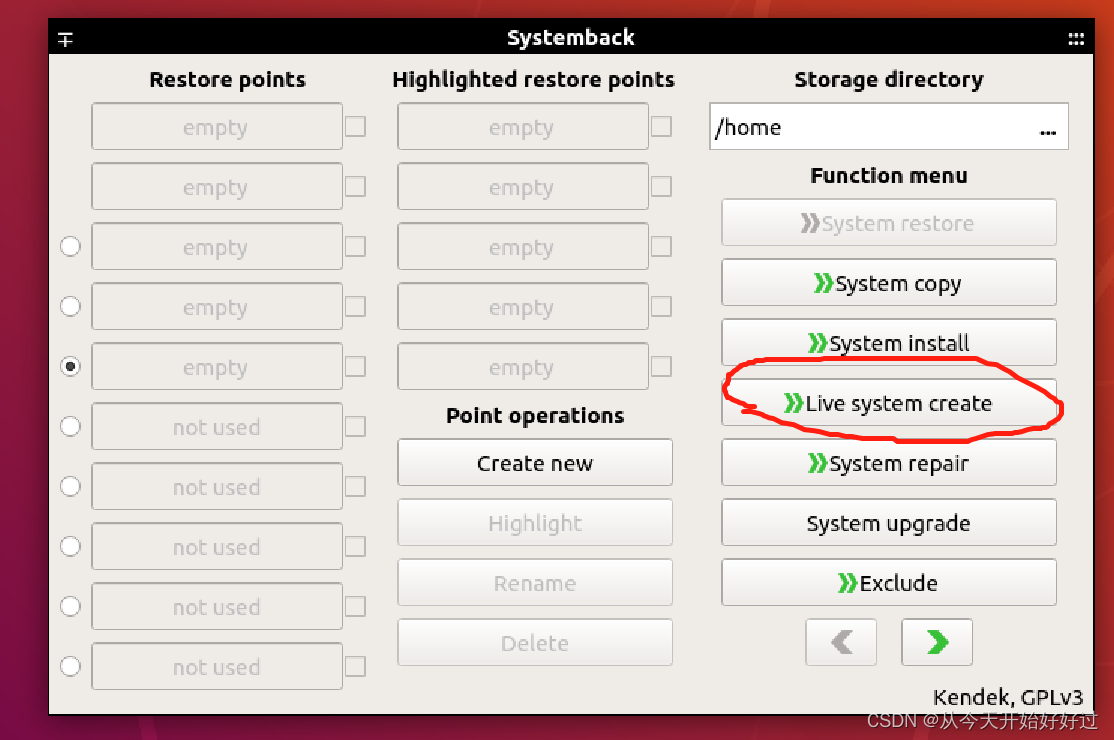Select radio beside the first 'not used' row
The width and height of the screenshot is (1114, 740).
70,426
